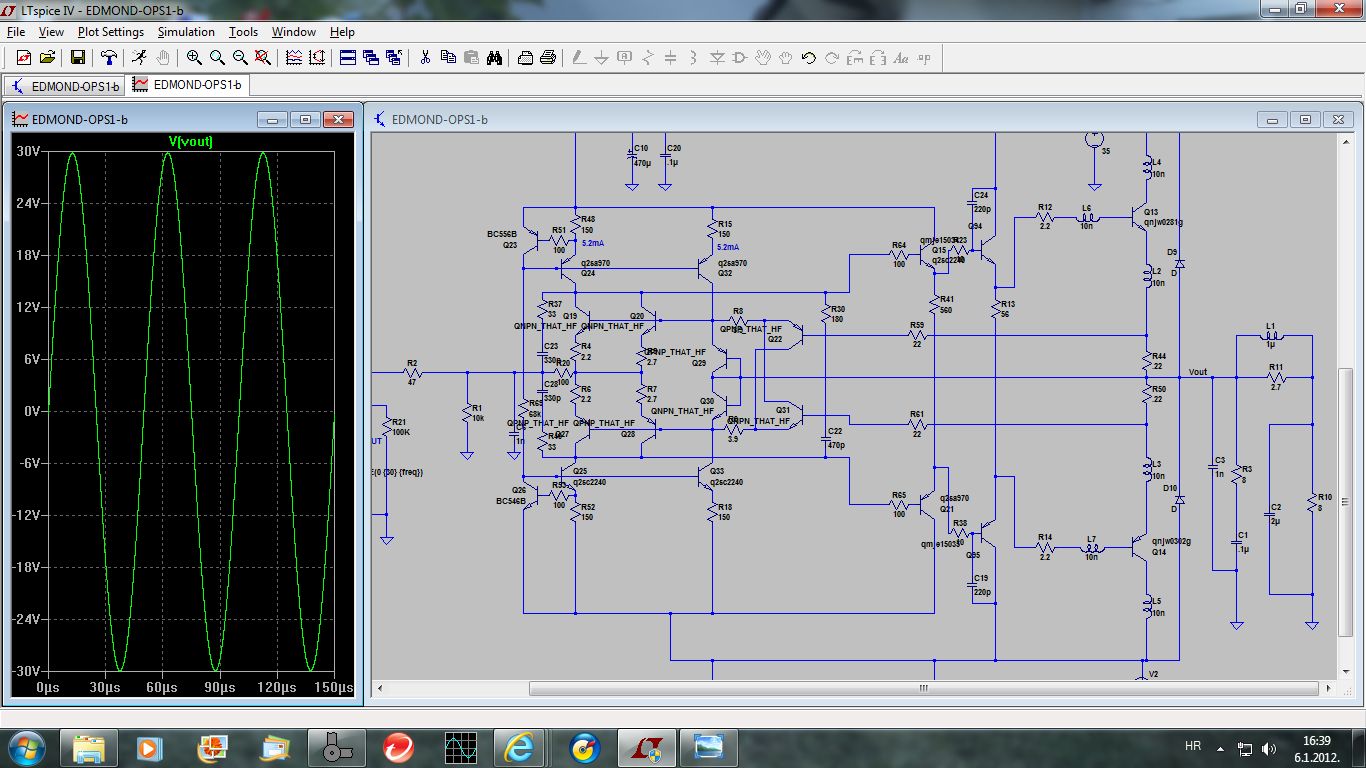This screenshot has height=768, width=1366.
Task: Click the Undo arrow icon
Action: coord(809,58)
